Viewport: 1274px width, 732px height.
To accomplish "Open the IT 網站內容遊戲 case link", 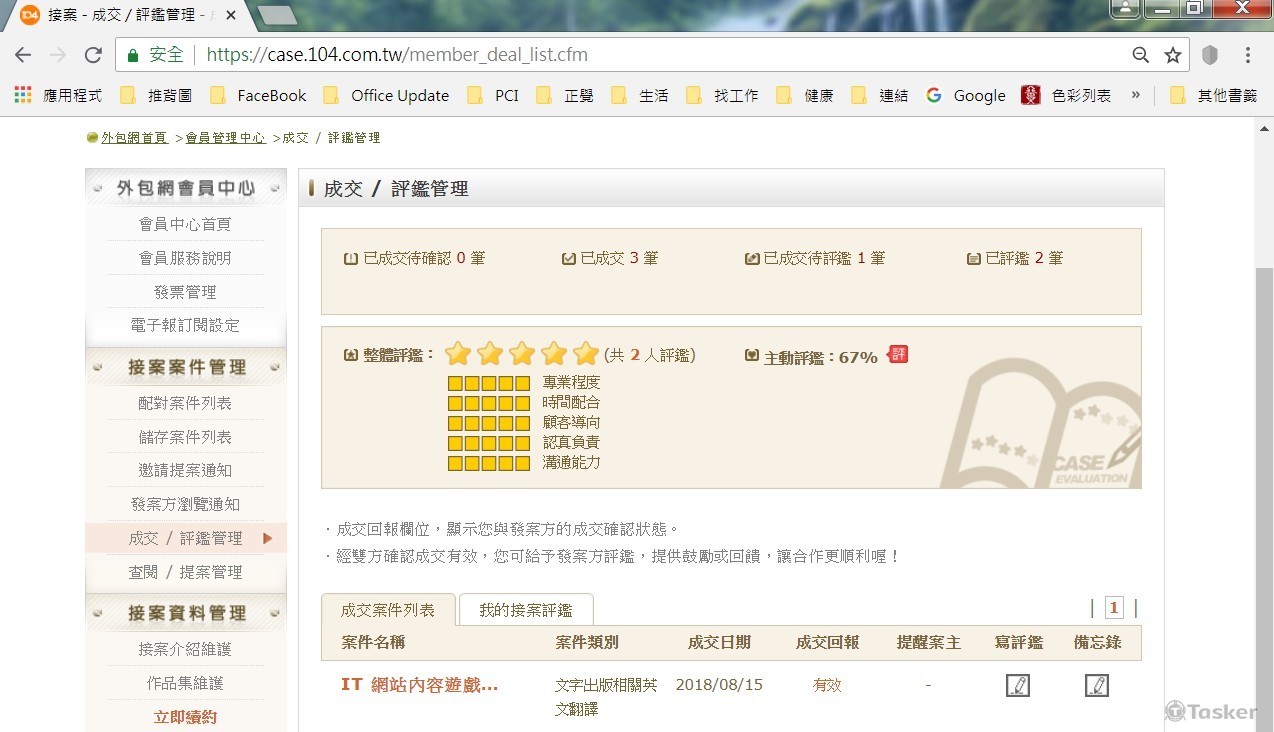I will click(419, 685).
